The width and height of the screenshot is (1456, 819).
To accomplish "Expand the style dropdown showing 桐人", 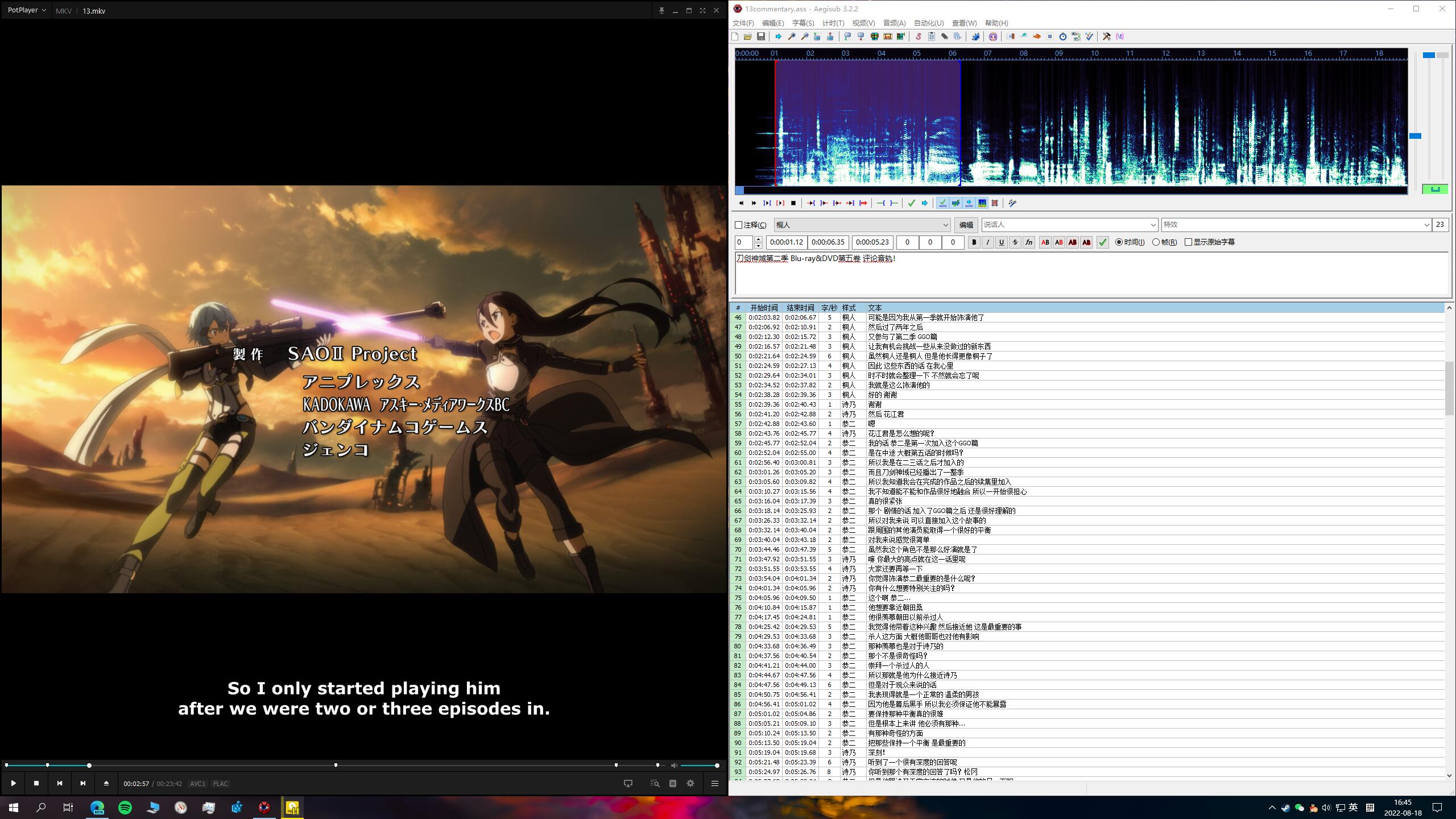I will (945, 225).
